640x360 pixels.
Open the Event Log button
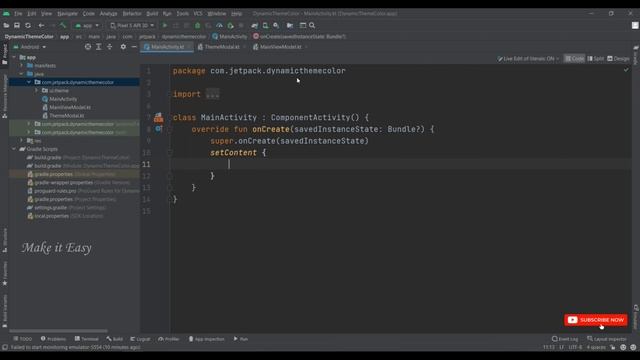[565, 339]
